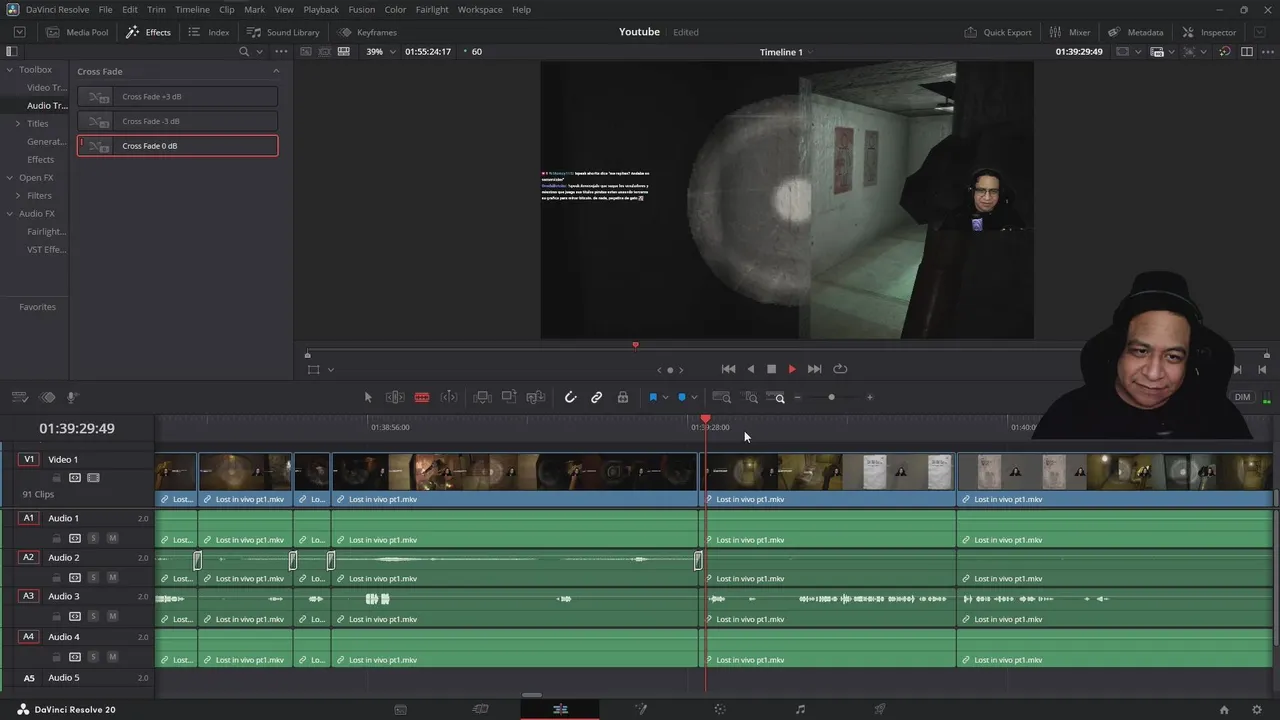Open the Fairlight menu
The image size is (1280, 720).
point(432,9)
